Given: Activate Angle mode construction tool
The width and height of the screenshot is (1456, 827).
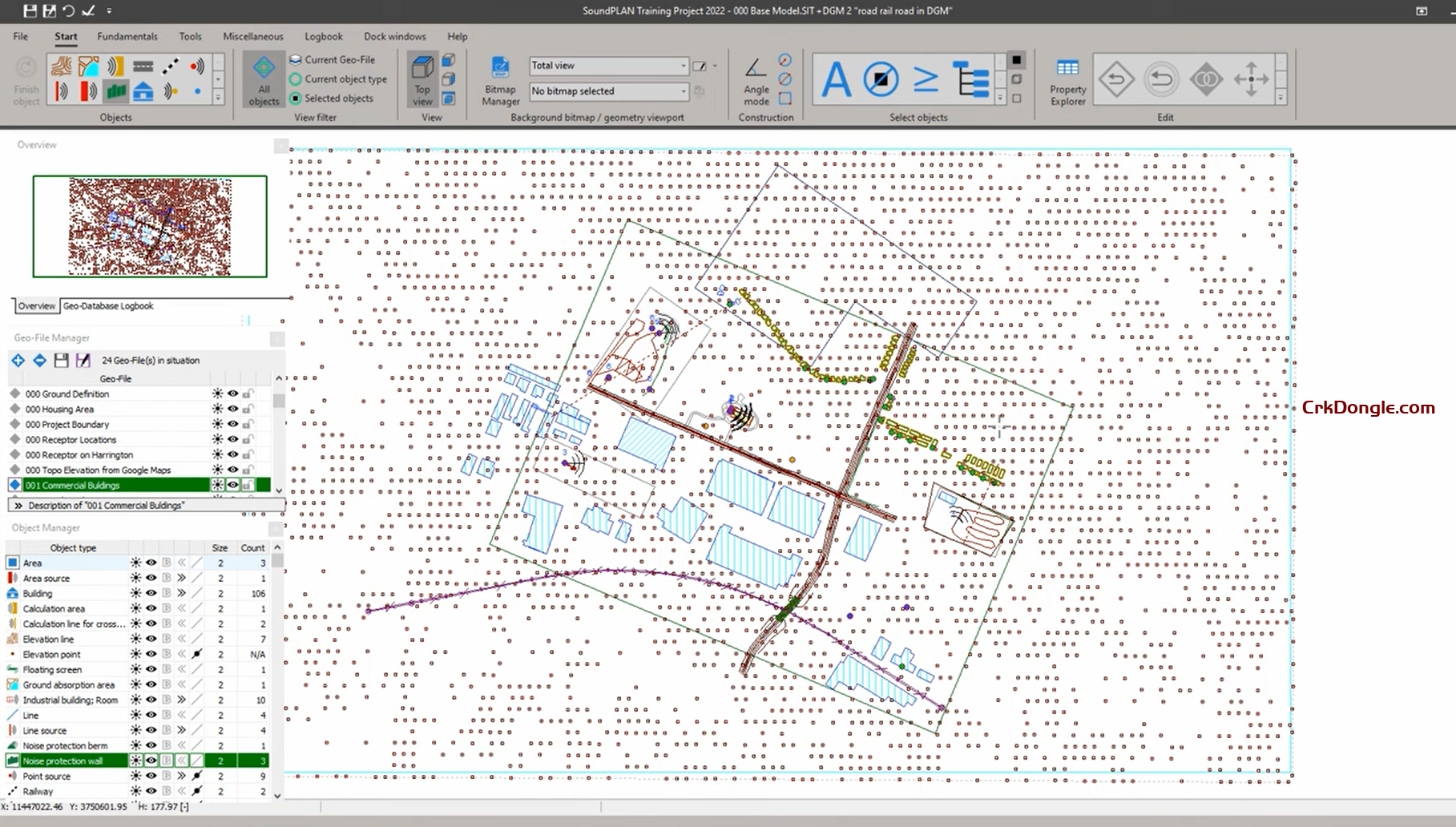Looking at the screenshot, I should click(x=756, y=81).
